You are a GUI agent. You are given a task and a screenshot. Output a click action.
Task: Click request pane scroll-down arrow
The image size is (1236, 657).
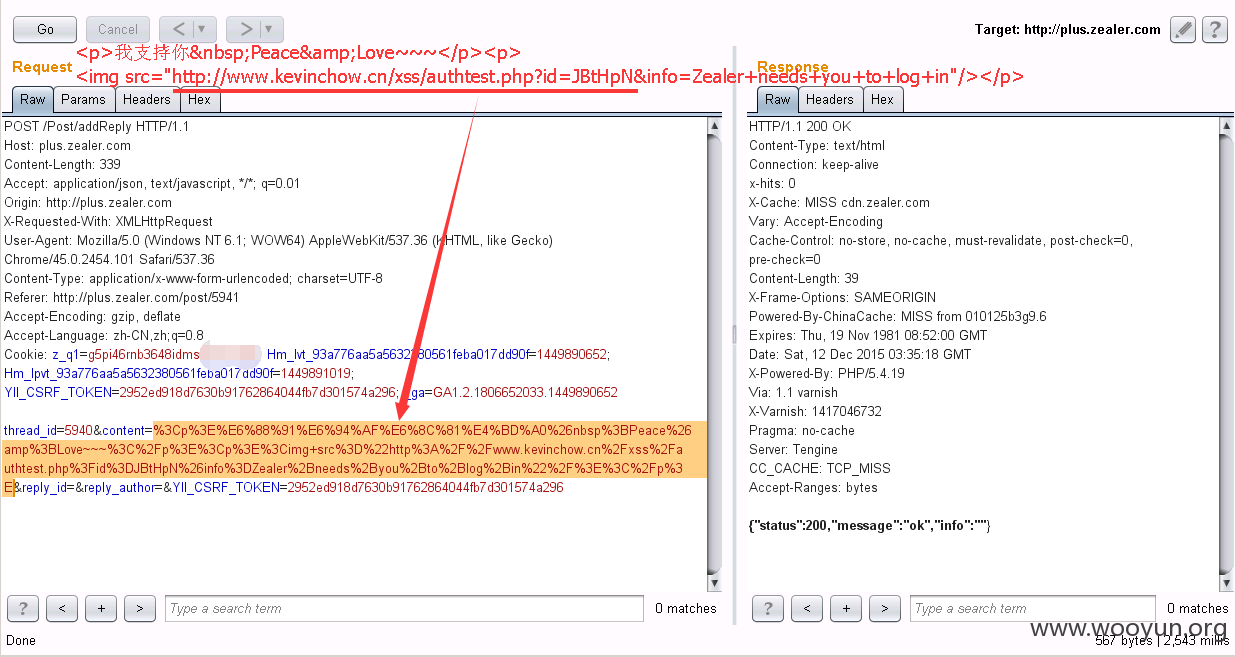pyautogui.click(x=714, y=582)
